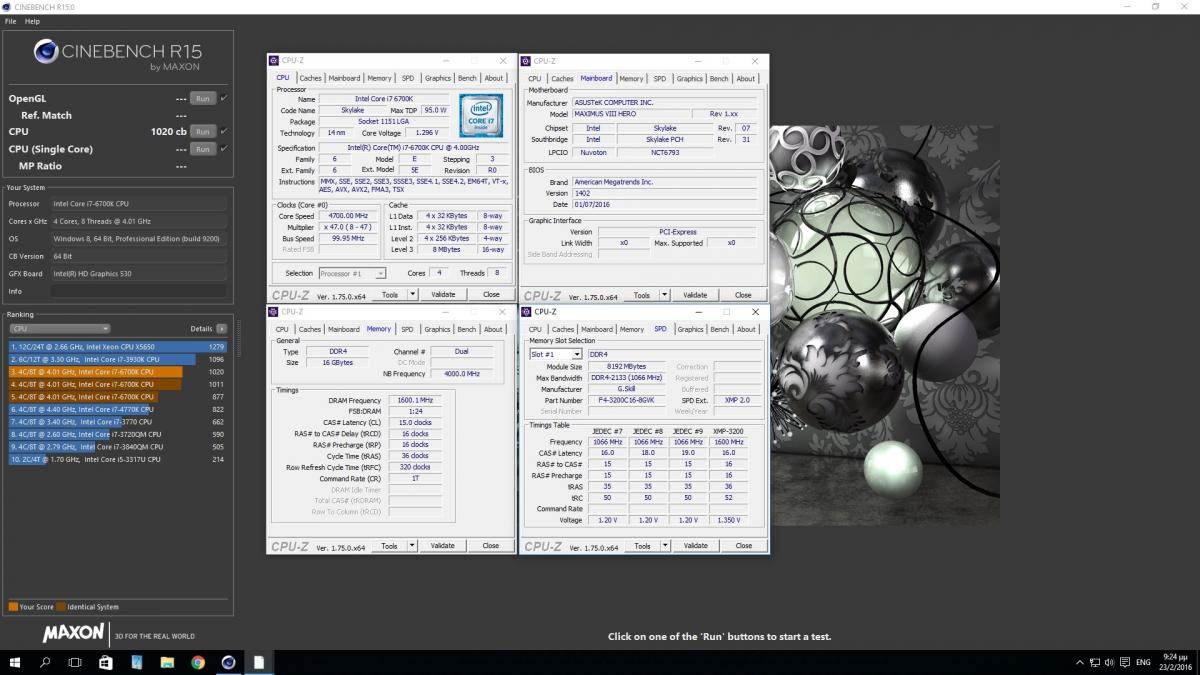
Task: Show hidden system tray icons
Action: pyautogui.click(x=1079, y=662)
